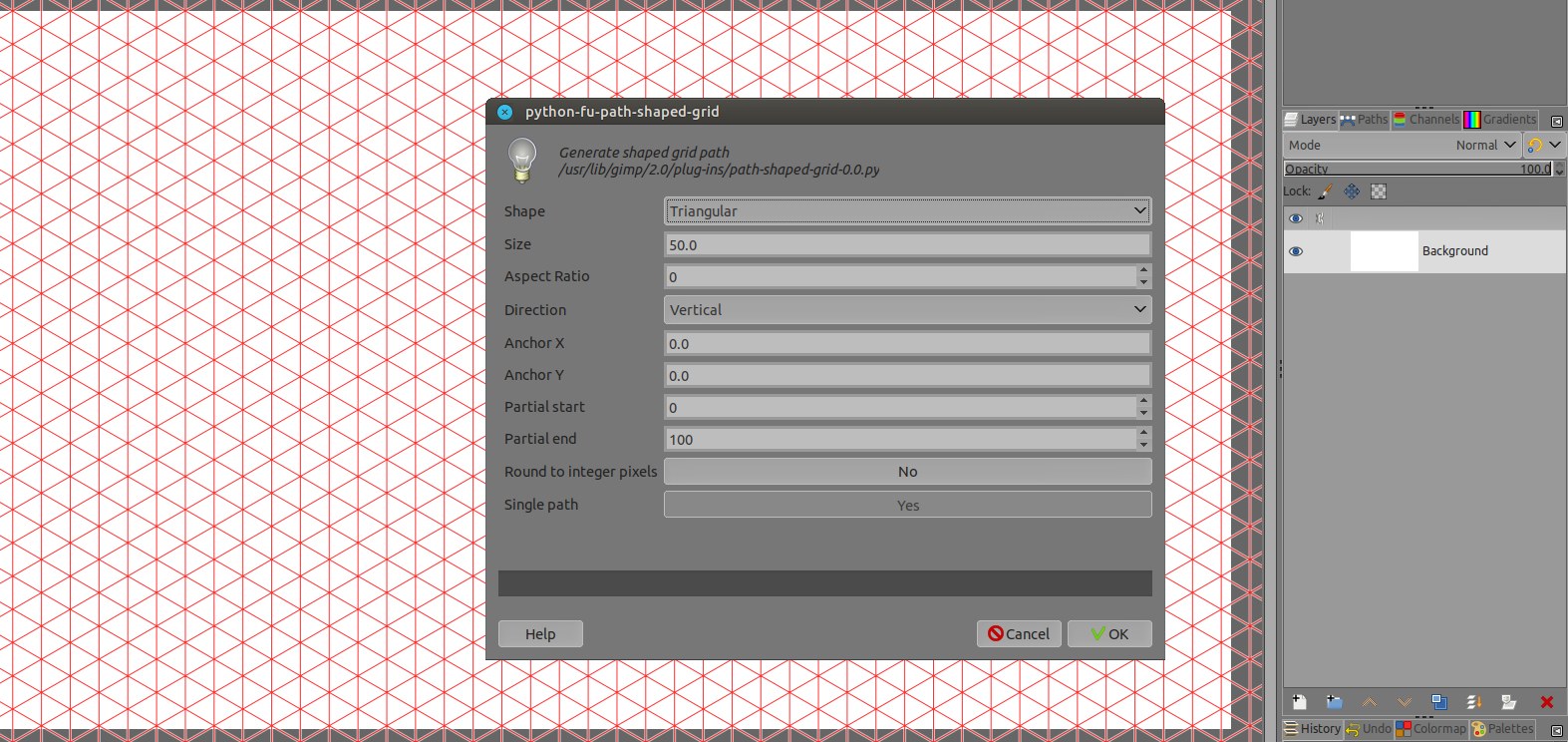Increase the Partial start value
This screenshot has height=742, width=1568.
1143,401
